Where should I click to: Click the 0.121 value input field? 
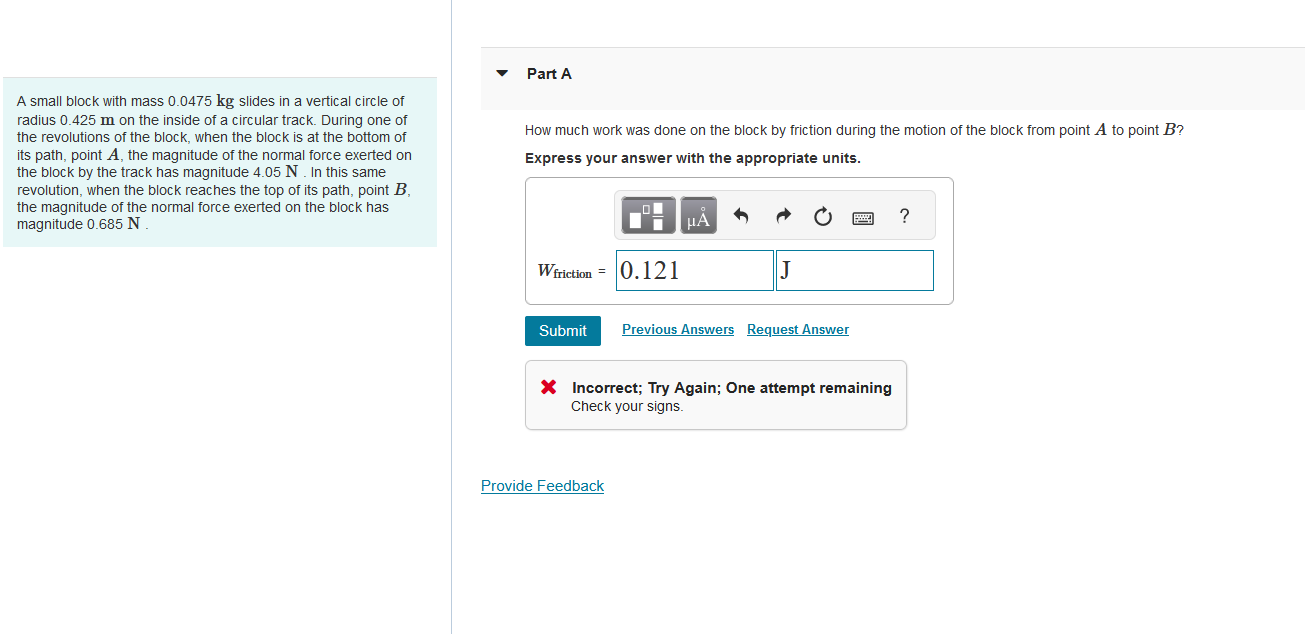point(695,270)
